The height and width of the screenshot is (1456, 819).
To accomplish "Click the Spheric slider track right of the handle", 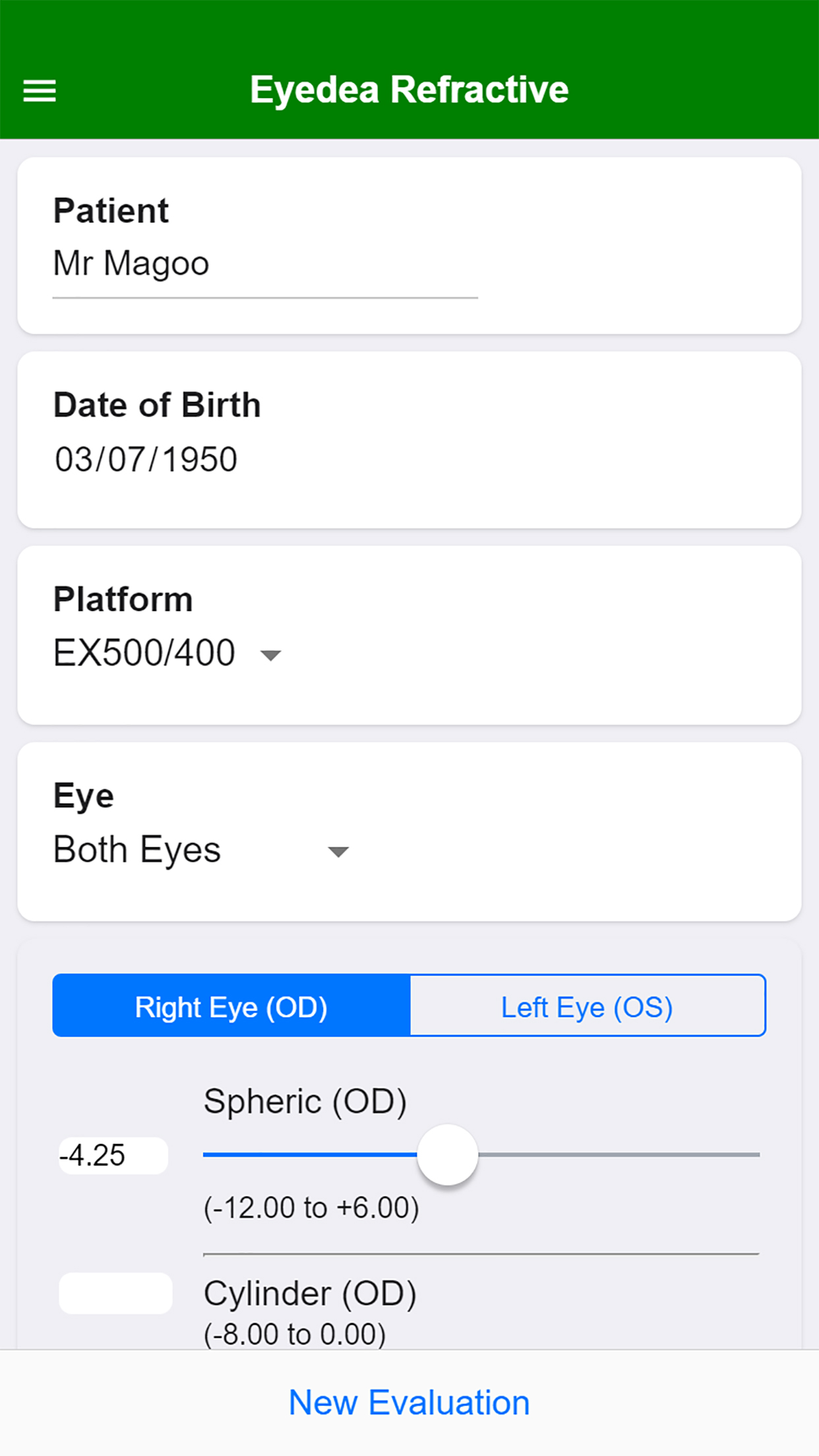I will coord(619,1155).
